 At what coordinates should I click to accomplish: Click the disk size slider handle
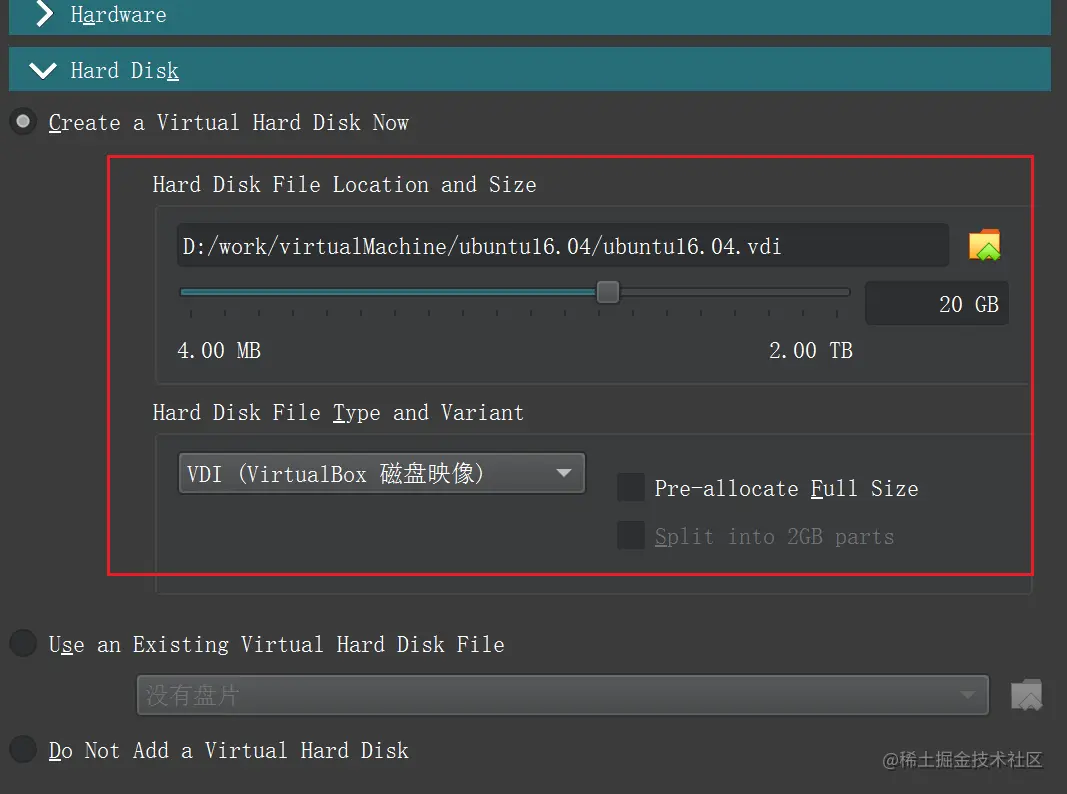(x=608, y=292)
